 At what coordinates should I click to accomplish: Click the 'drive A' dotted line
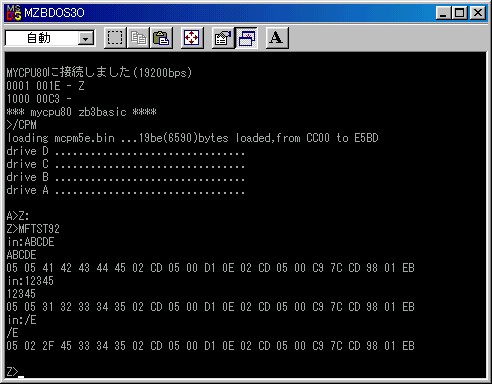coord(125,190)
